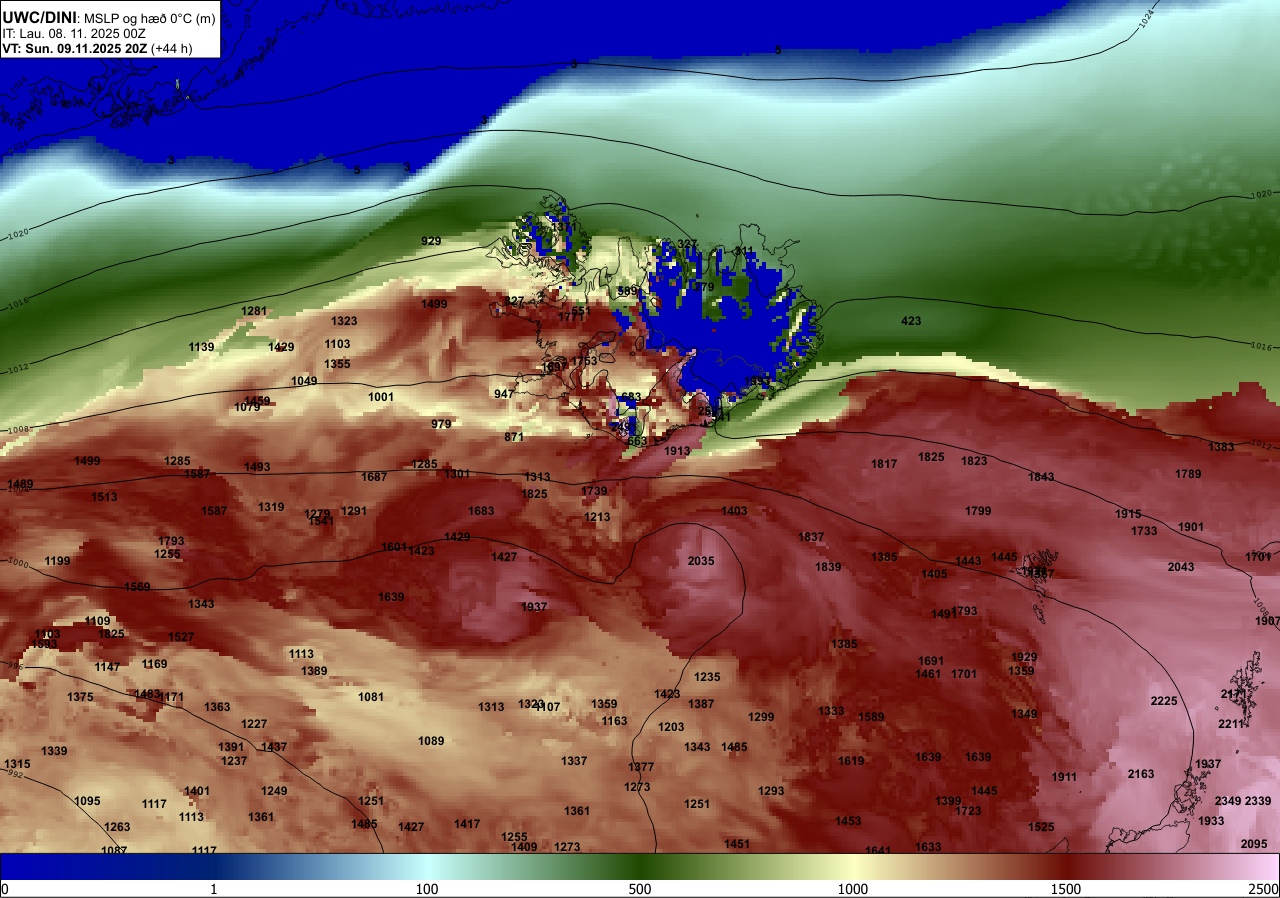Image resolution: width=1280 pixels, height=898 pixels.
Task: Click the 'UWC/DINI' title text
Action: pyautogui.click(x=39, y=17)
